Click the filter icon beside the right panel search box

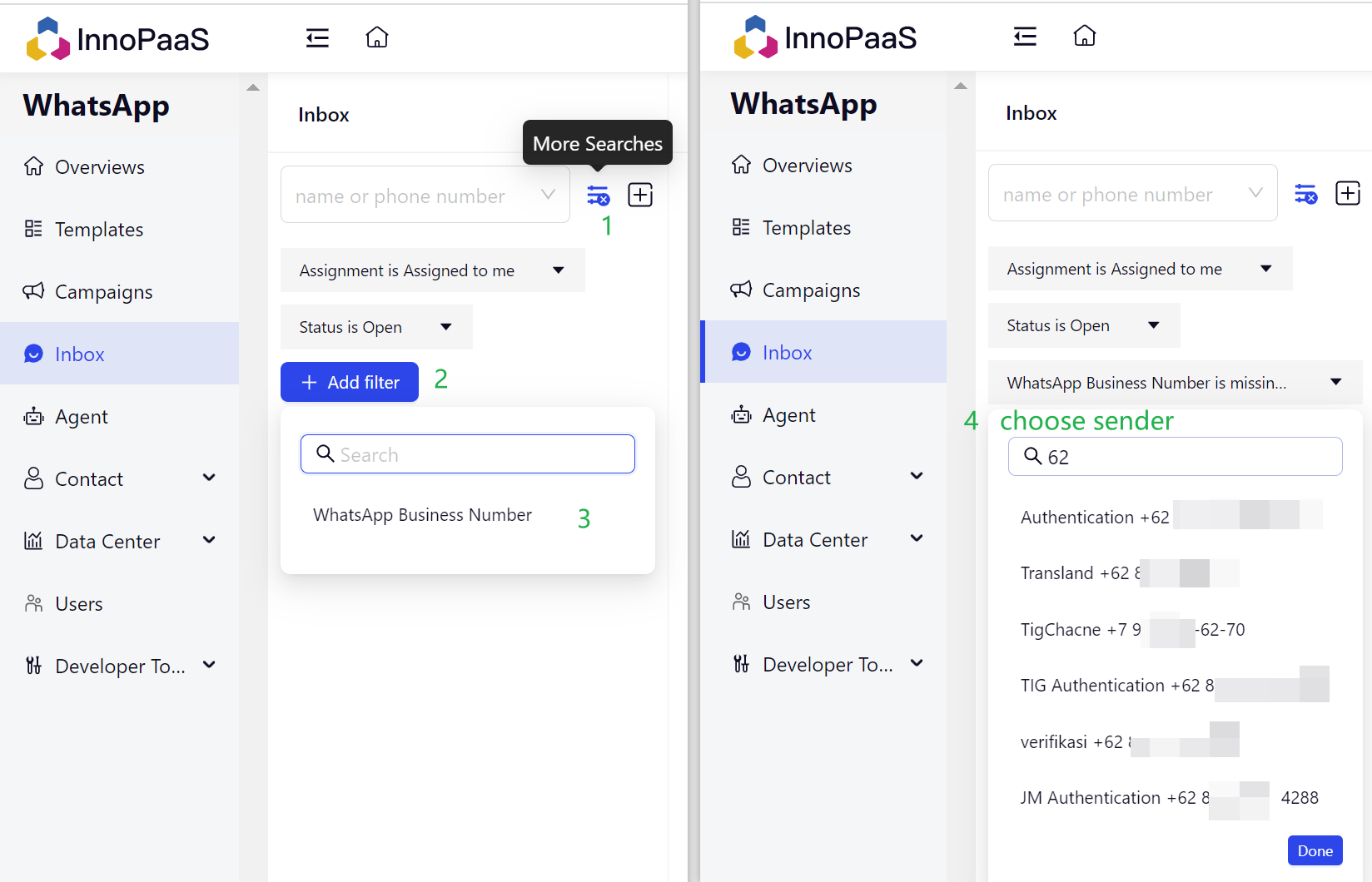(1305, 194)
